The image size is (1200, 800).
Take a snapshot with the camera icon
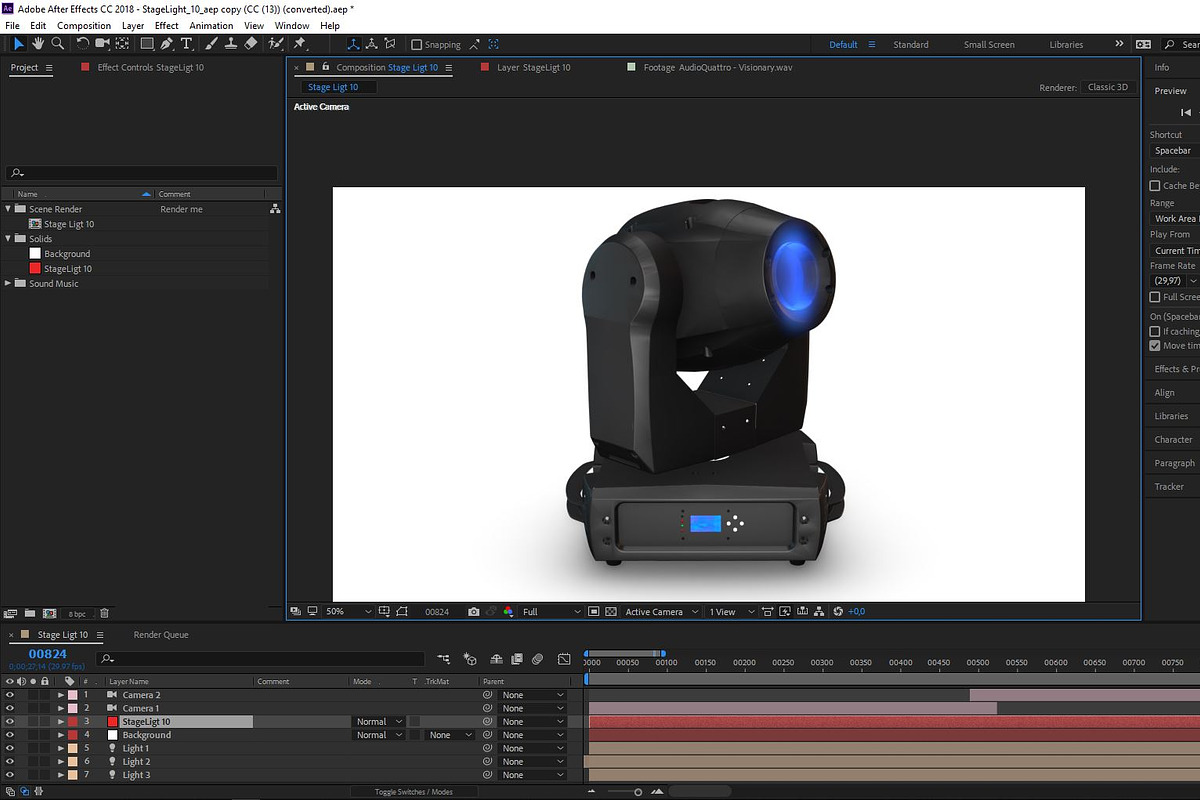[474, 612]
